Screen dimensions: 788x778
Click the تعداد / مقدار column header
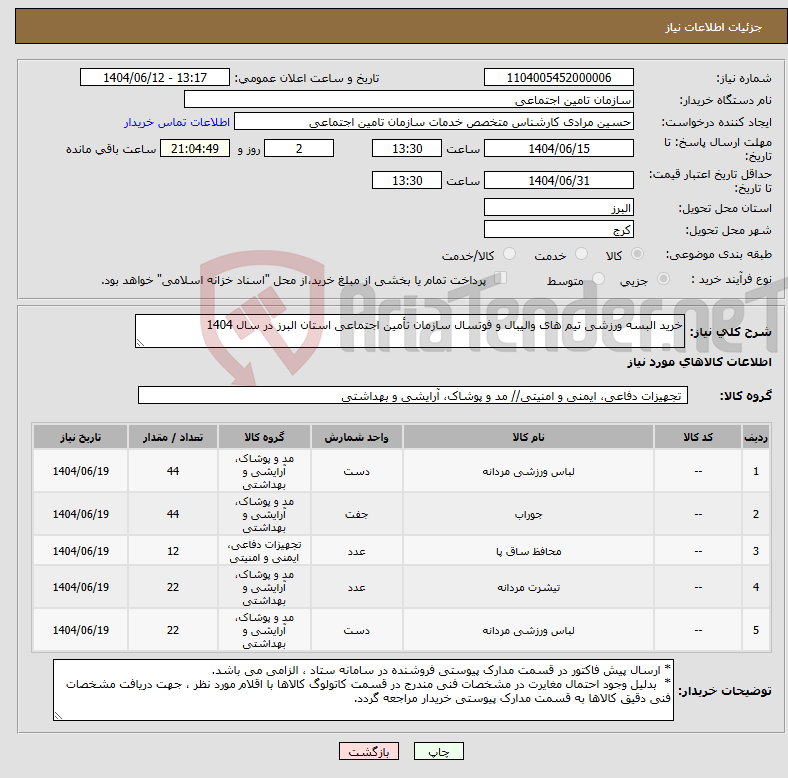pyautogui.click(x=173, y=437)
